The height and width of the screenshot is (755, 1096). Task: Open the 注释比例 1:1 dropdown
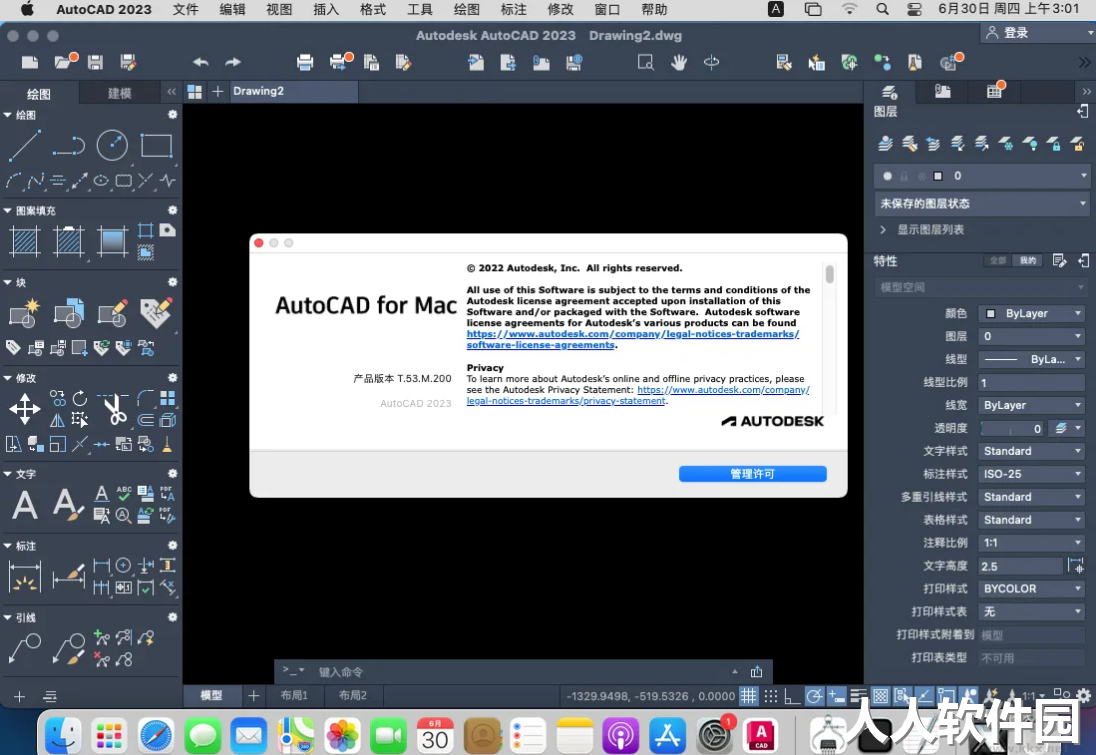coord(1032,543)
